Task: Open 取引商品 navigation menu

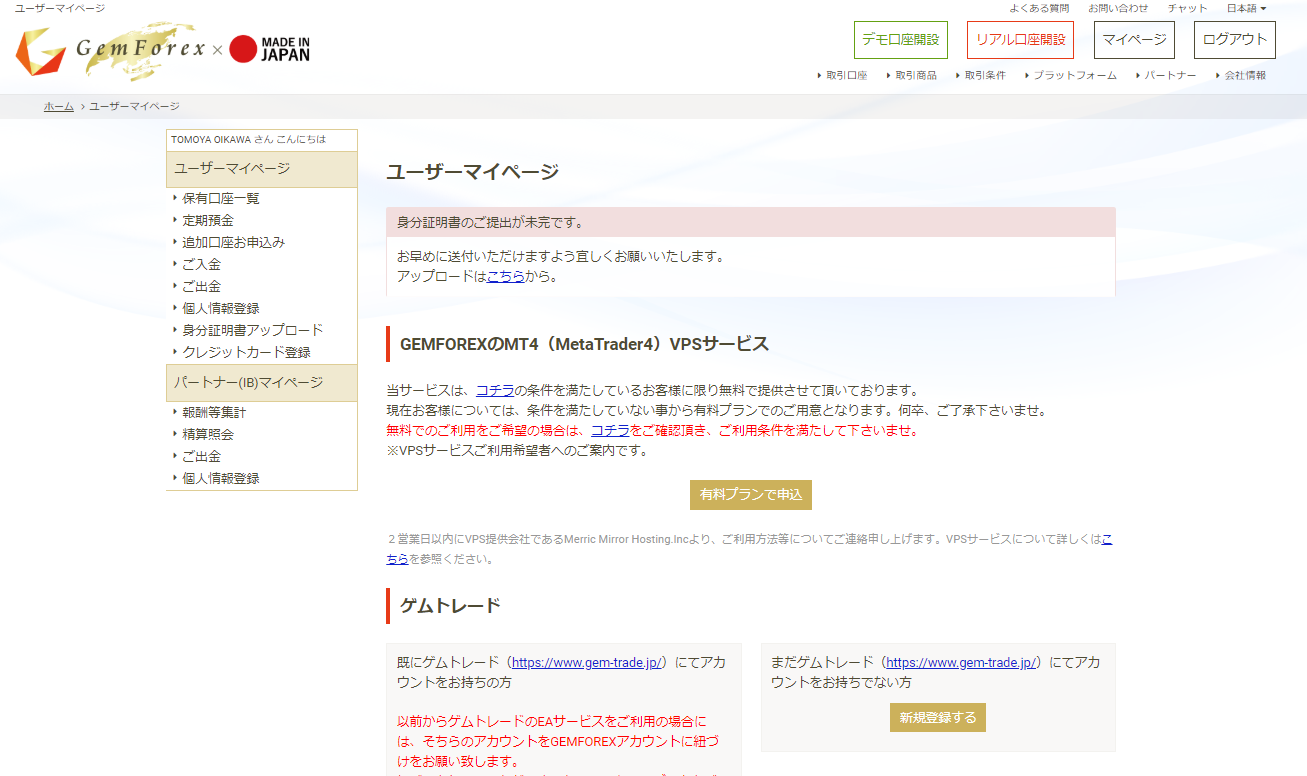Action: tap(911, 75)
